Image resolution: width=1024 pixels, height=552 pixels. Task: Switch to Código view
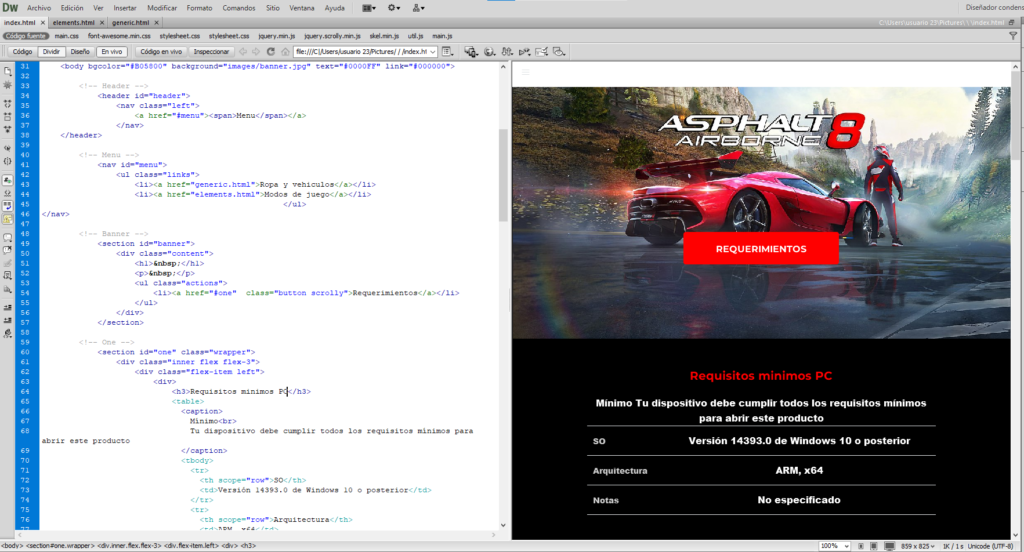tap(22, 52)
